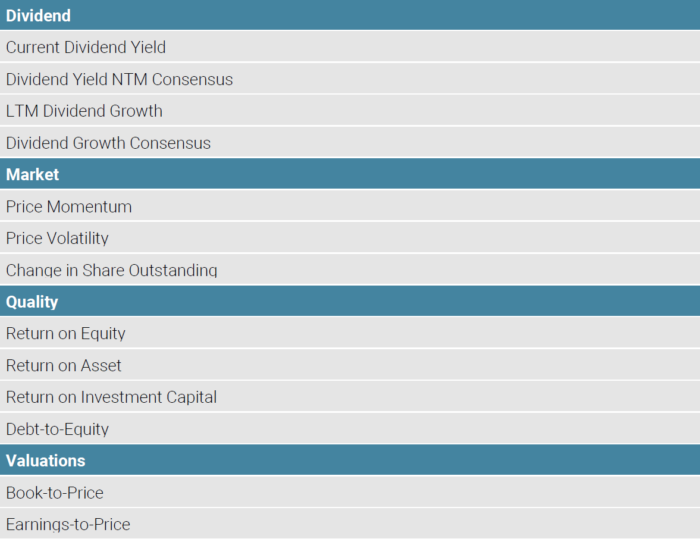Viewport: 700px width, 539px height.
Task: Collapse the Dividend section header
Action: tap(39, 15)
